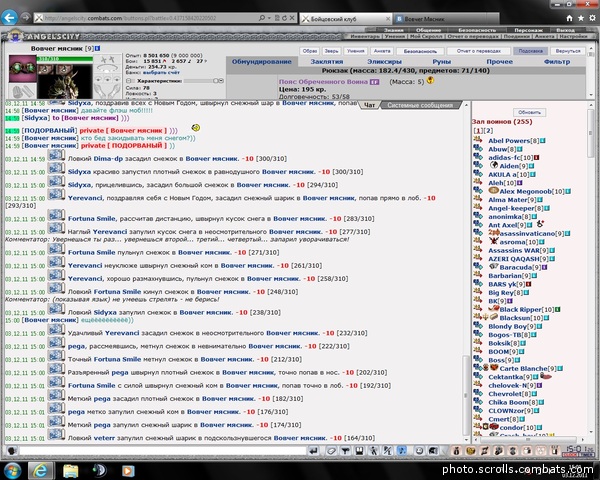Click the browser home icon

coord(569,18)
